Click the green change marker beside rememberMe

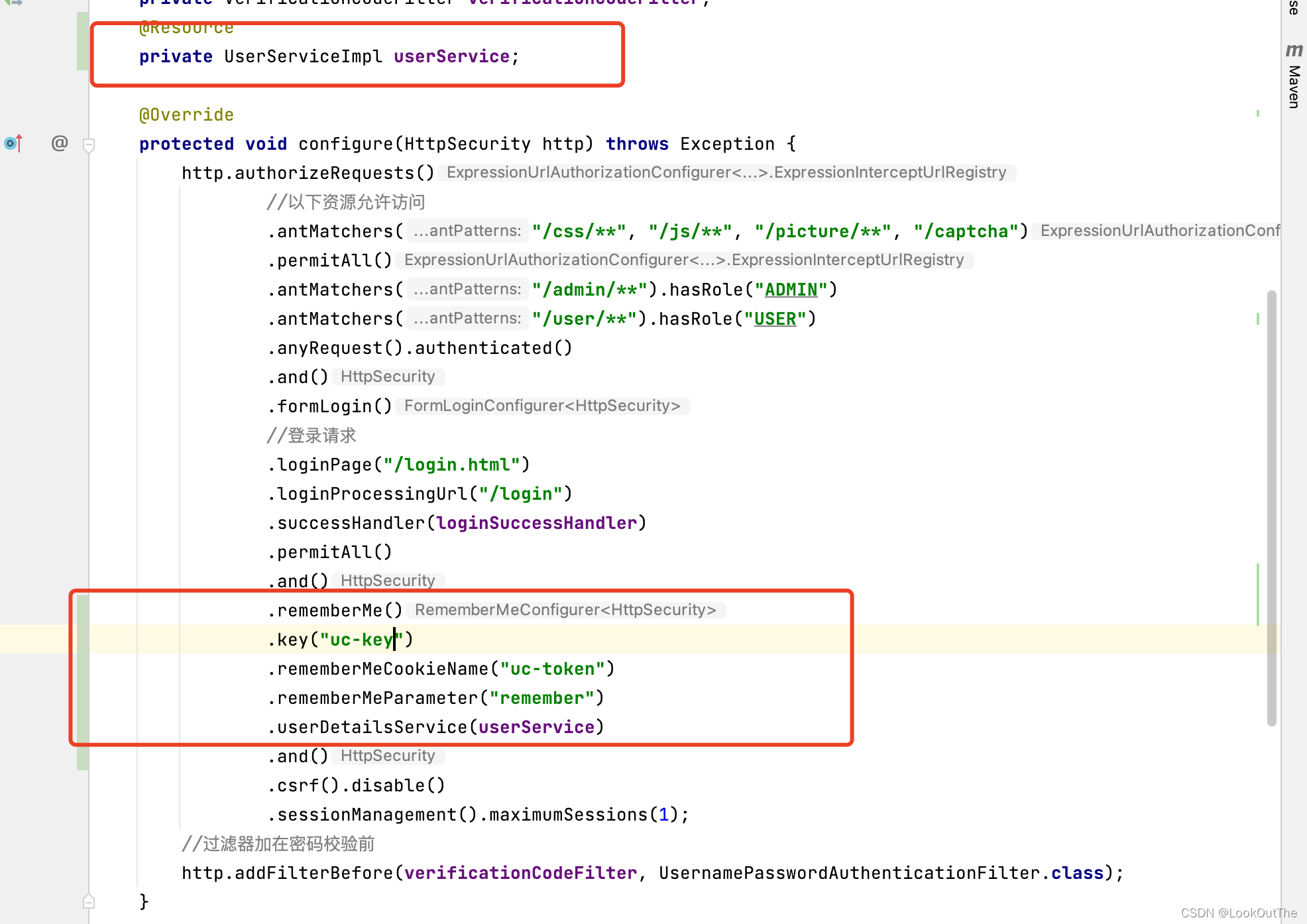click(82, 683)
